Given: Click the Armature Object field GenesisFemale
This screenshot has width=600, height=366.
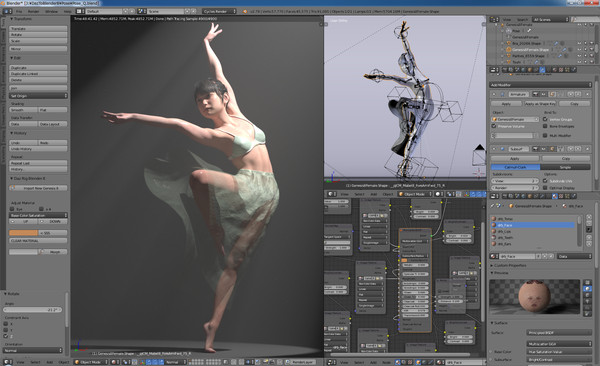Looking at the screenshot, I should [x=515, y=119].
